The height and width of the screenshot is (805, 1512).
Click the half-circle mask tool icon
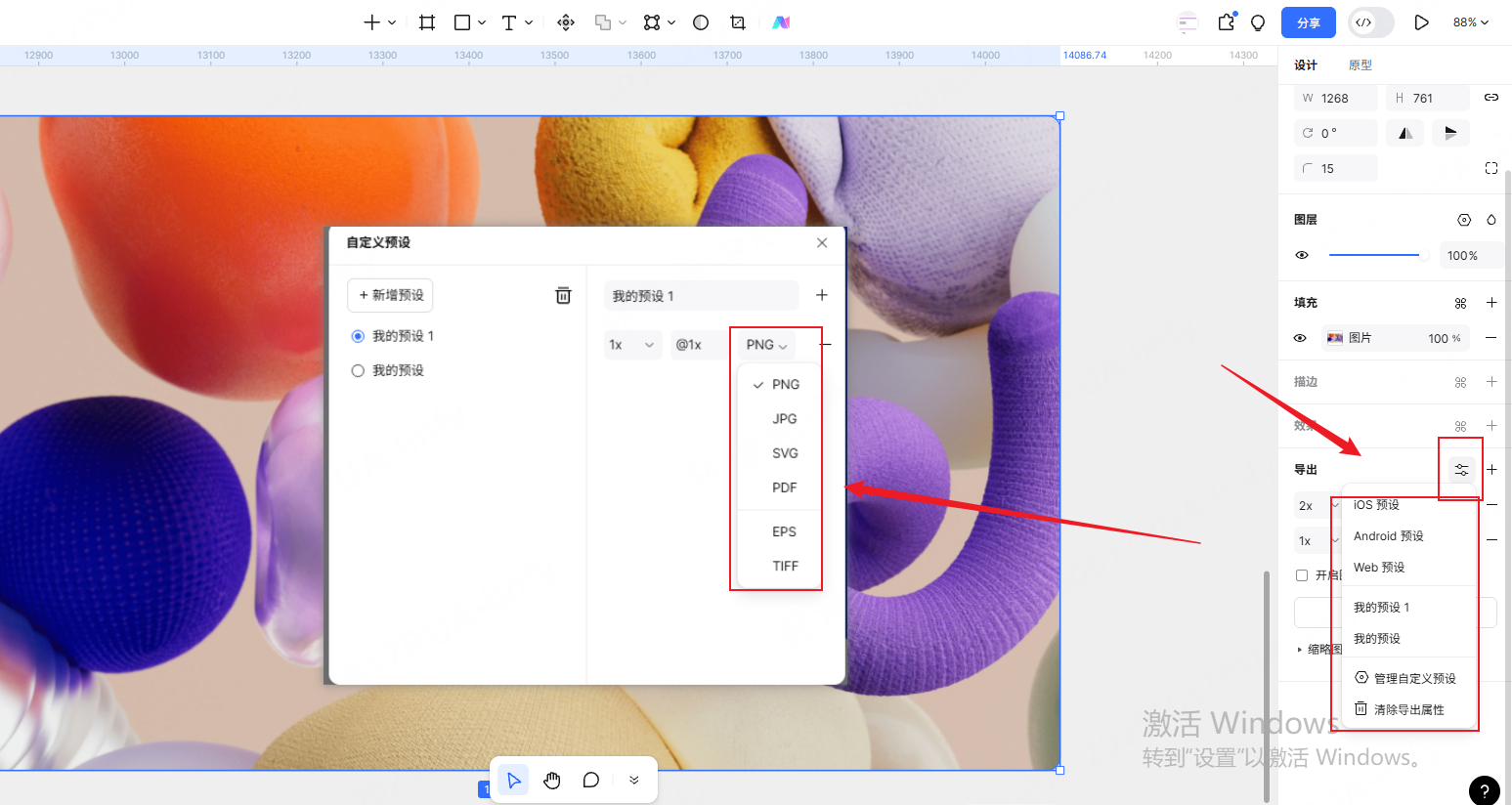tap(701, 22)
